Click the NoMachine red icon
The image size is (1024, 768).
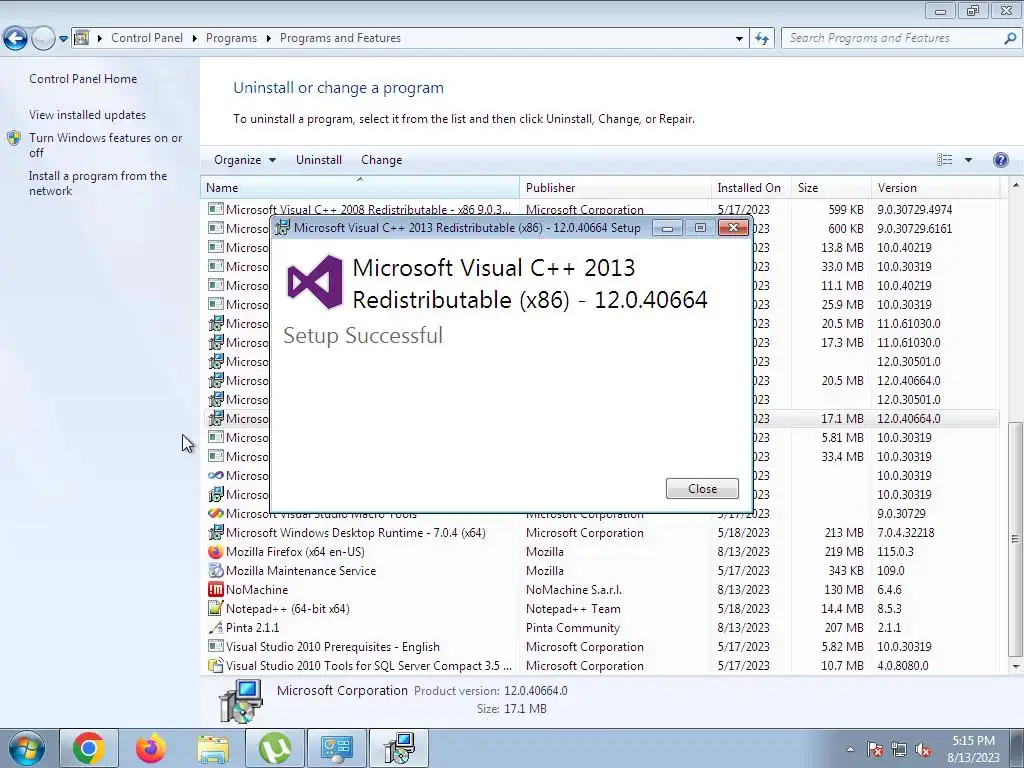click(x=216, y=590)
